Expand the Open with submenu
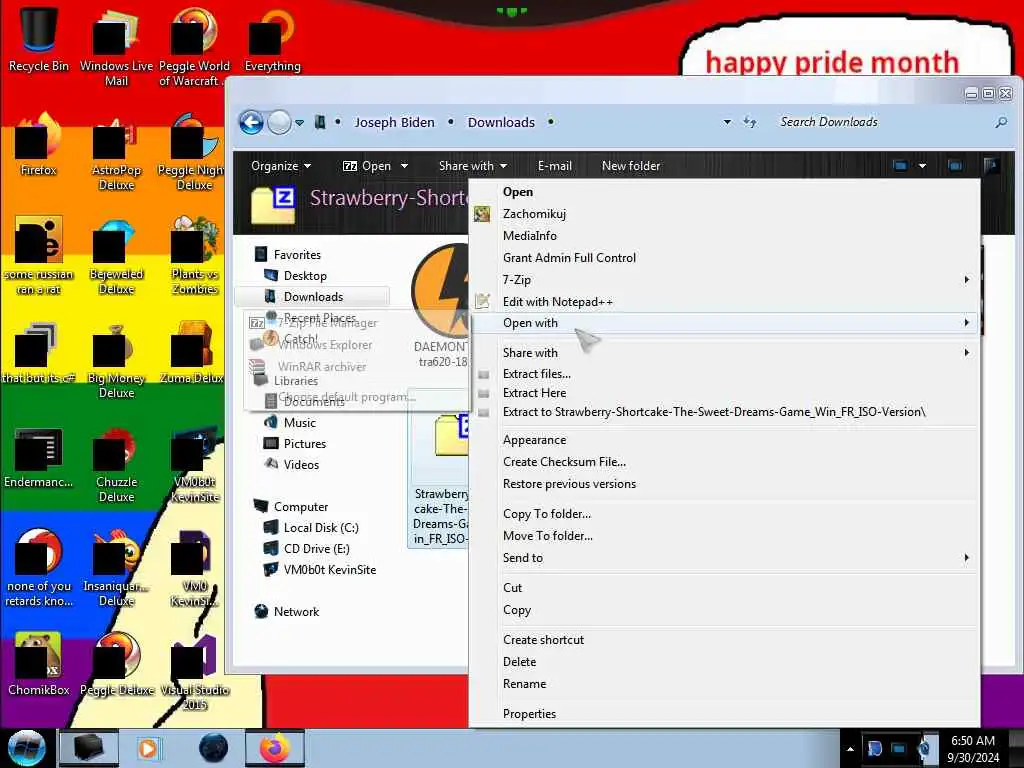Viewport: 1024px width, 768px height. [x=725, y=323]
